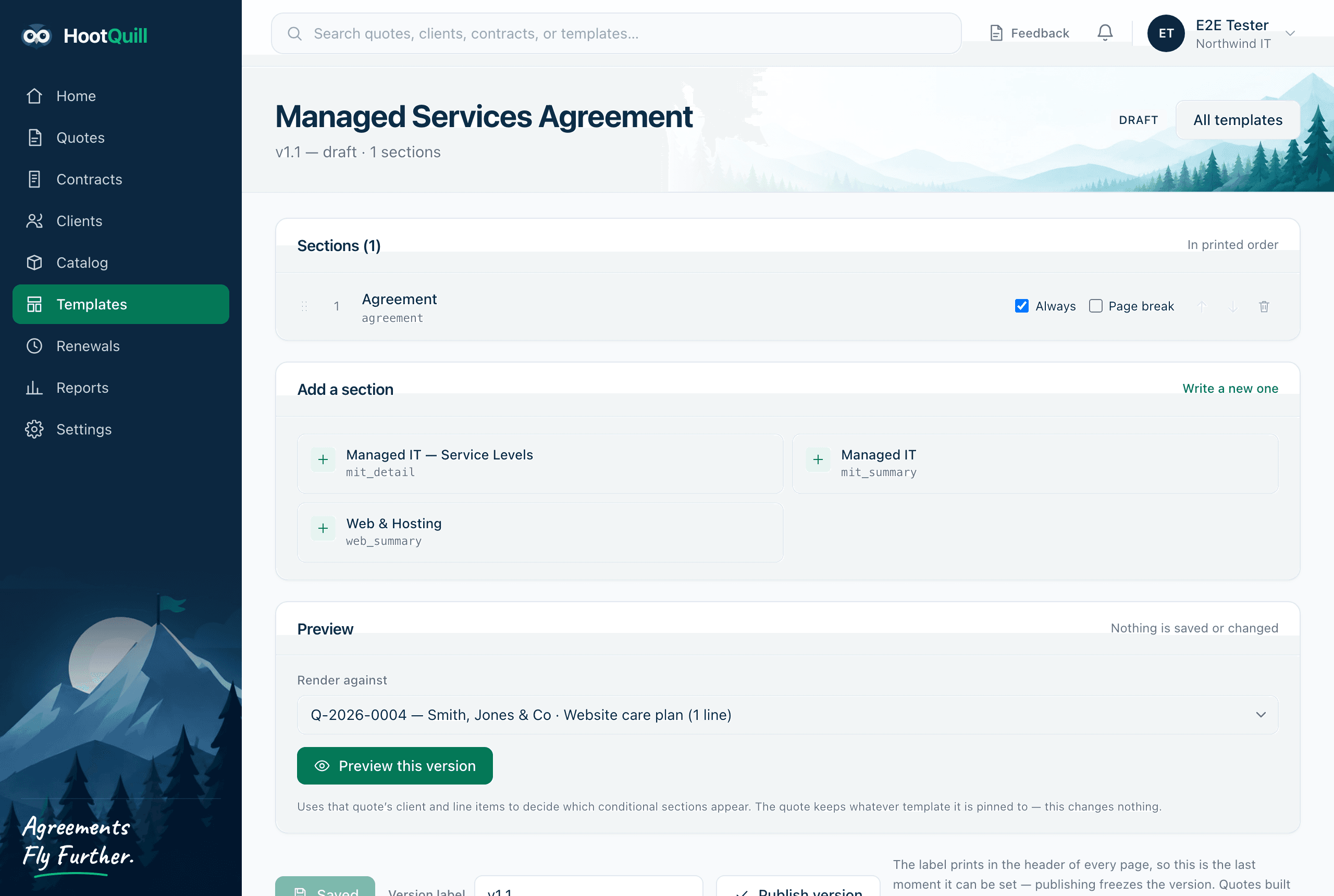Delete the Agreement section with trash icon

tap(1264, 306)
